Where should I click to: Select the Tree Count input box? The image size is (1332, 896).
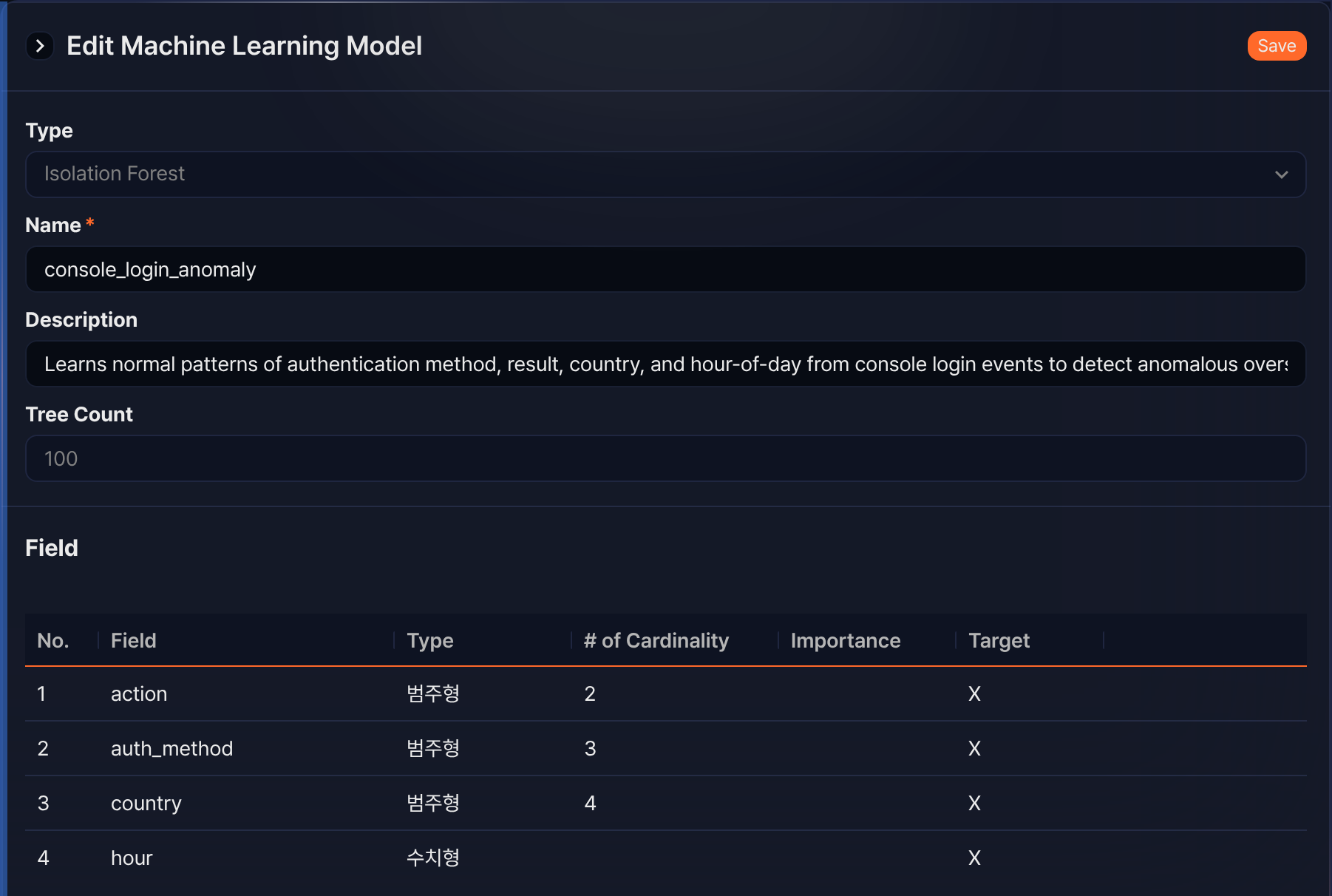point(665,458)
